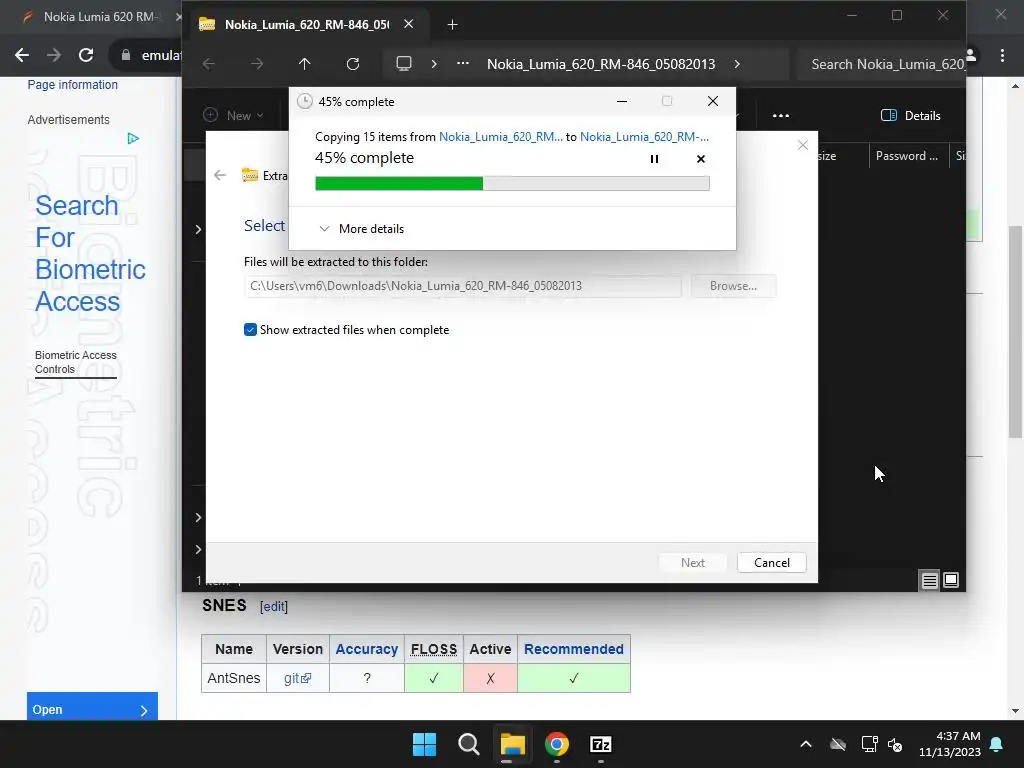The width and height of the screenshot is (1024, 768).
Task: Show hidden breadcrumb path ellipsis
Action: (462, 63)
